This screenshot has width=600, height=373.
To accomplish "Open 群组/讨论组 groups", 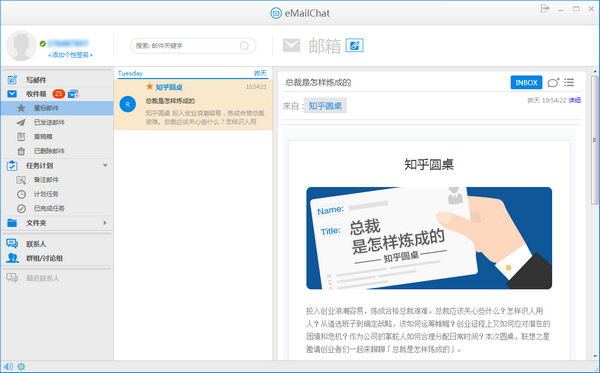I will [44, 258].
